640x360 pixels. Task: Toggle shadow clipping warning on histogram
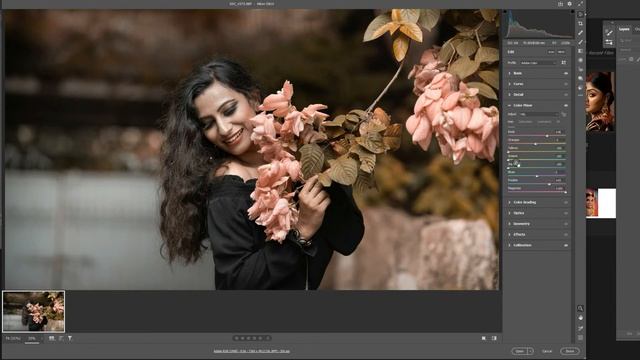point(505,11)
